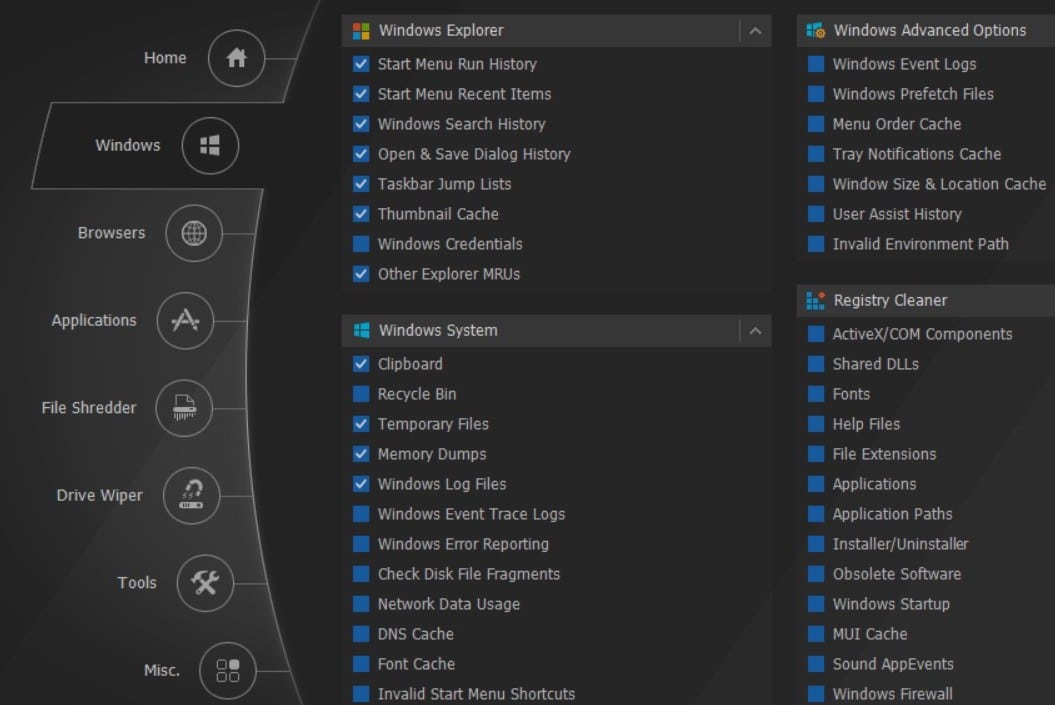Click the Windows System header icon
This screenshot has height=705, width=1055.
click(361, 330)
